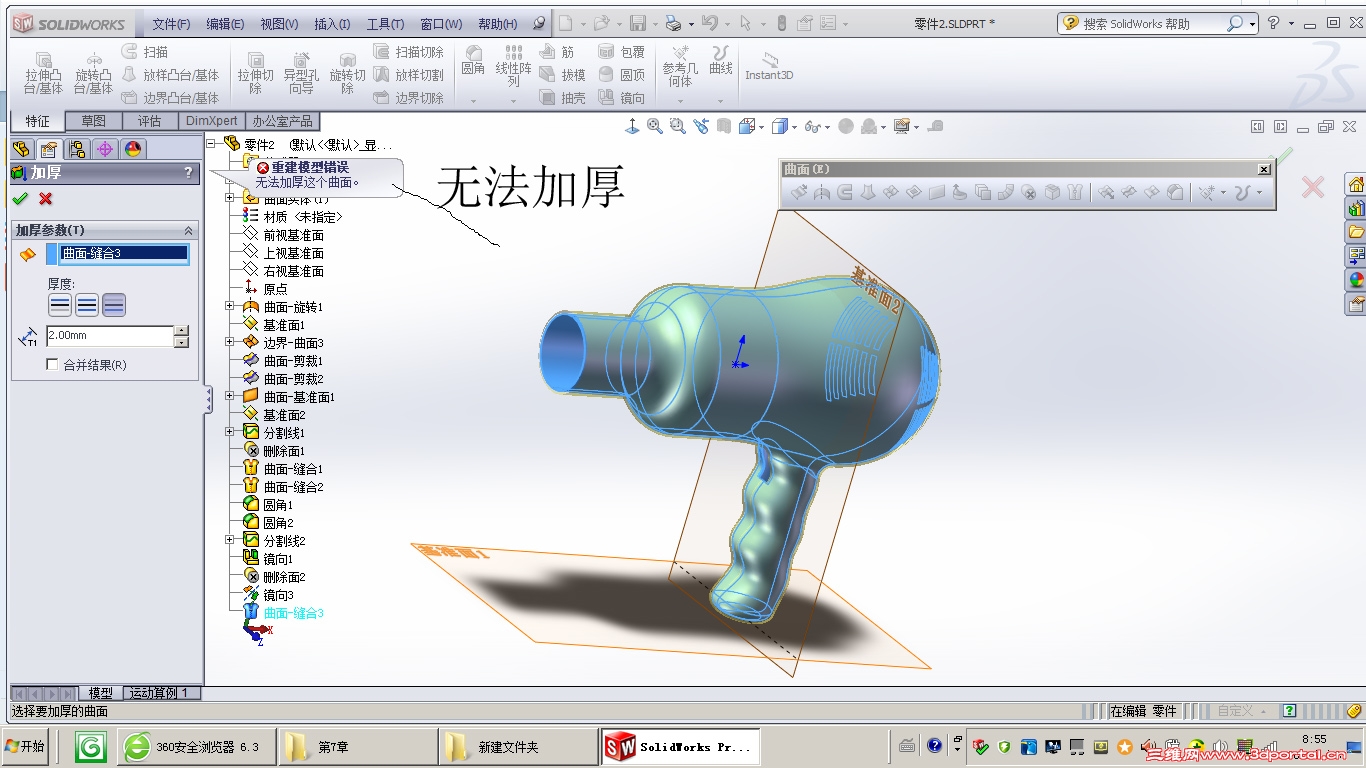The height and width of the screenshot is (768, 1366).
Task: Click the 拉伸切除 extruded cut tool
Action: click(x=255, y=74)
